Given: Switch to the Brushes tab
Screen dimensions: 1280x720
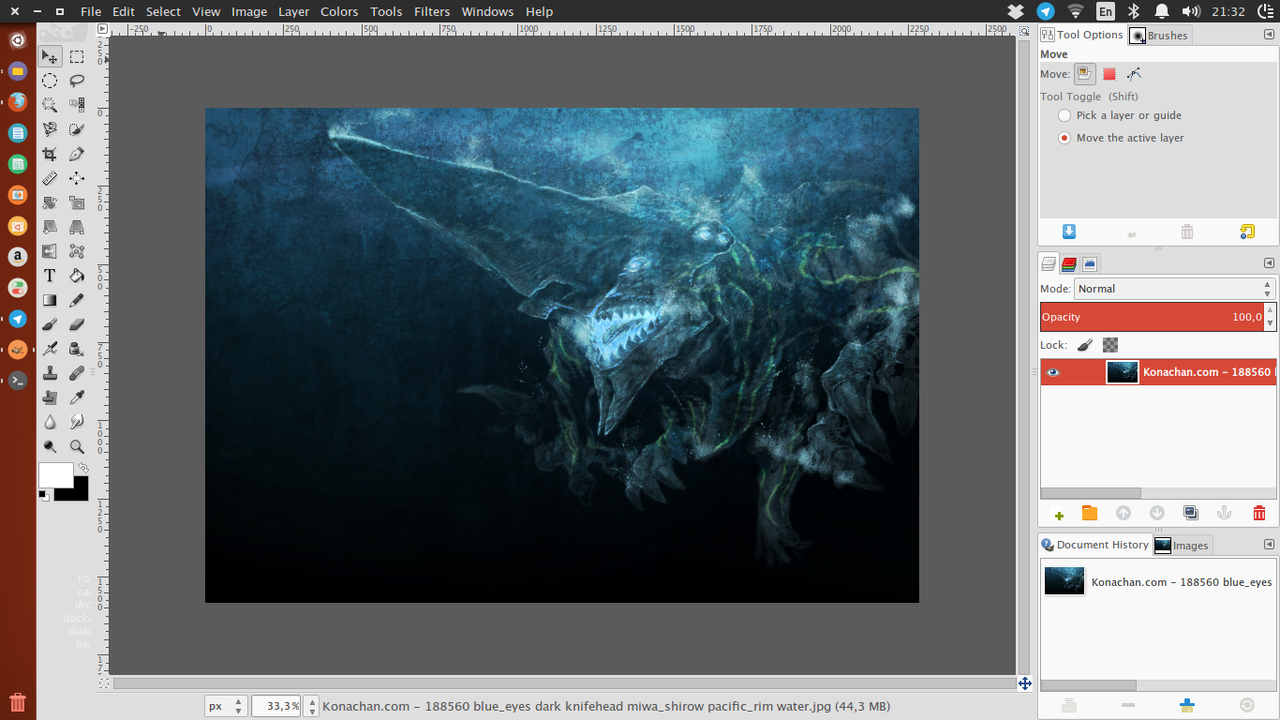Looking at the screenshot, I should (1159, 35).
